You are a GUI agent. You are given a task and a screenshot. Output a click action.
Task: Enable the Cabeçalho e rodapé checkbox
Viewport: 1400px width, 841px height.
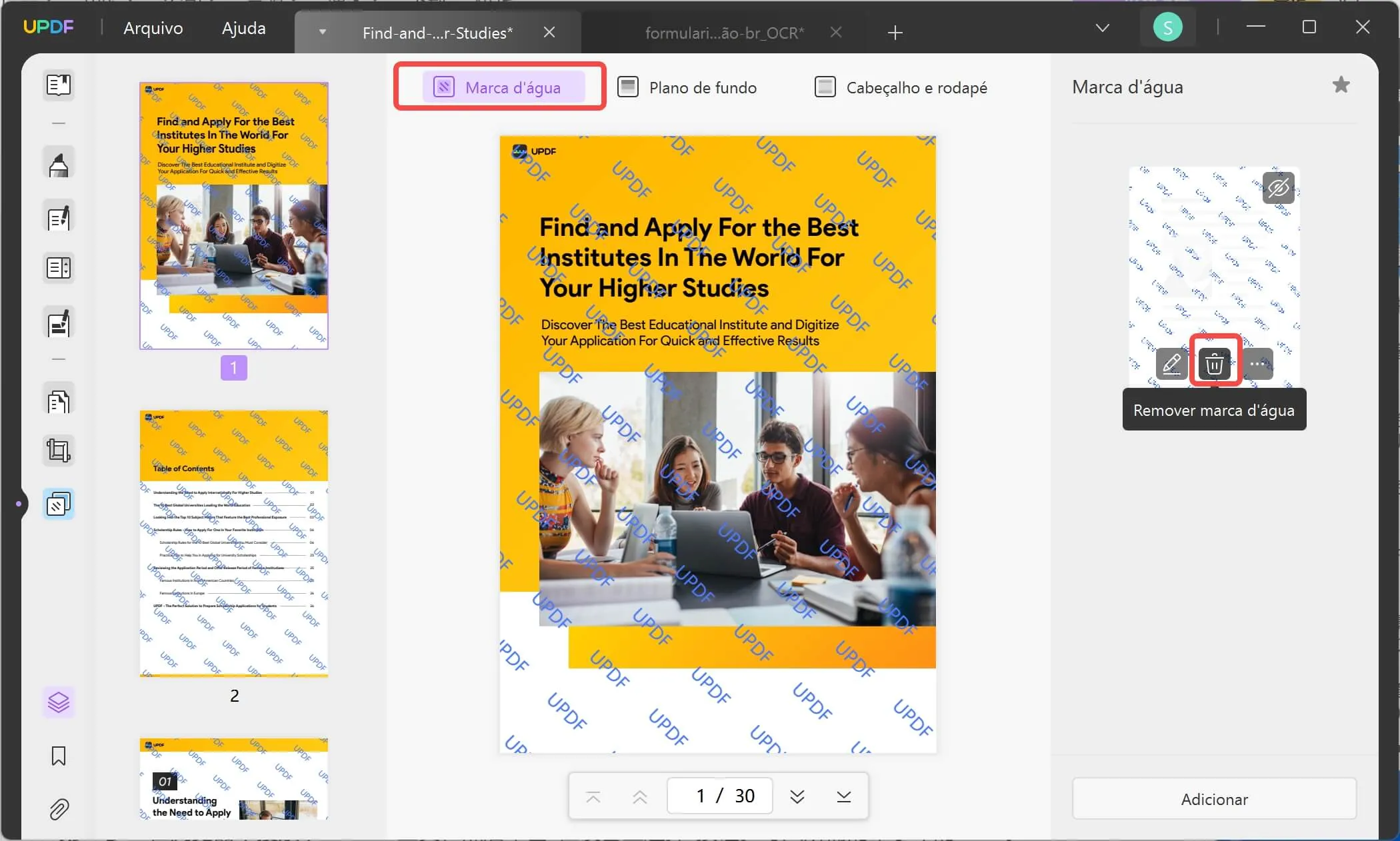(825, 87)
